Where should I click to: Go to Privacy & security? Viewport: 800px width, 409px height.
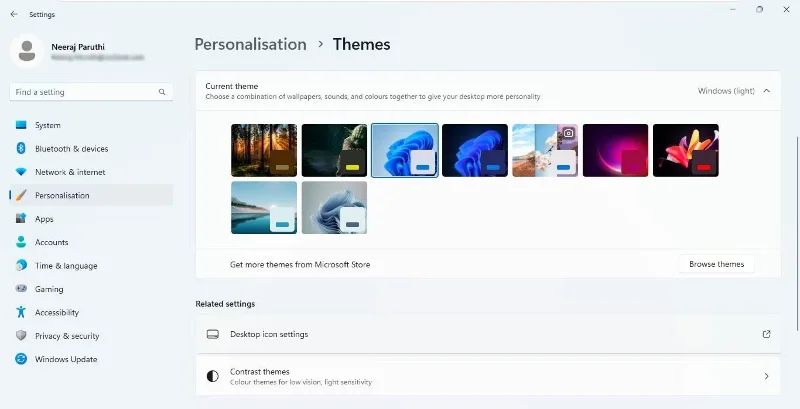point(91,336)
